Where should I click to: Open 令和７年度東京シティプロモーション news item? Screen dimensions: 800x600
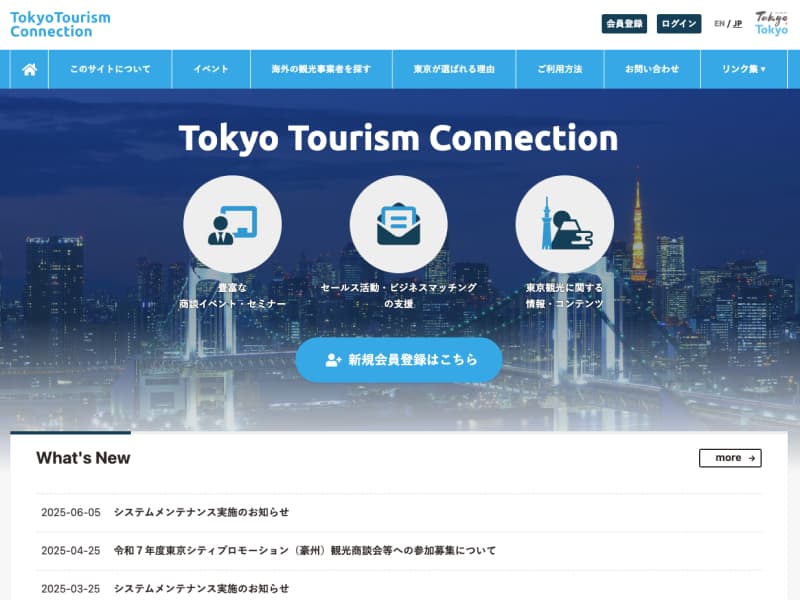(x=398, y=551)
